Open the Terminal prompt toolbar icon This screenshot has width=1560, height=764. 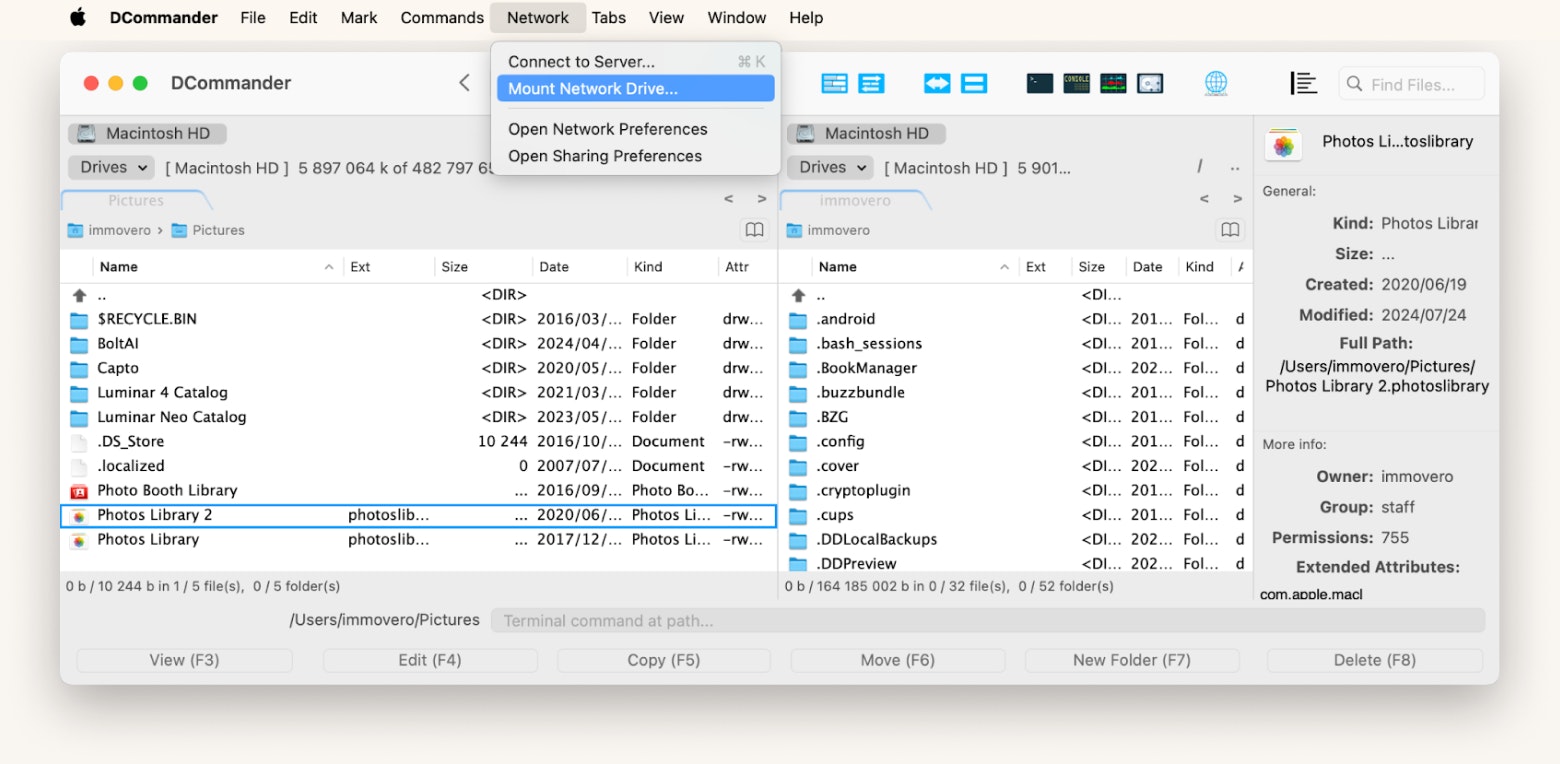(x=1040, y=84)
